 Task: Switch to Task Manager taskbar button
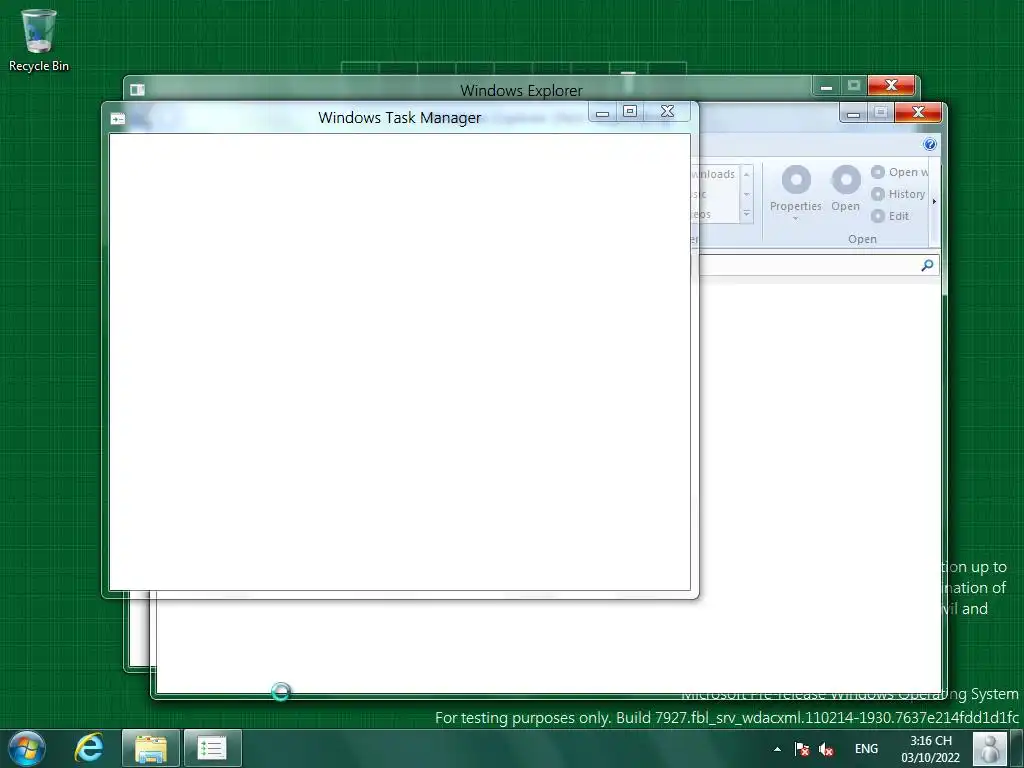point(212,748)
